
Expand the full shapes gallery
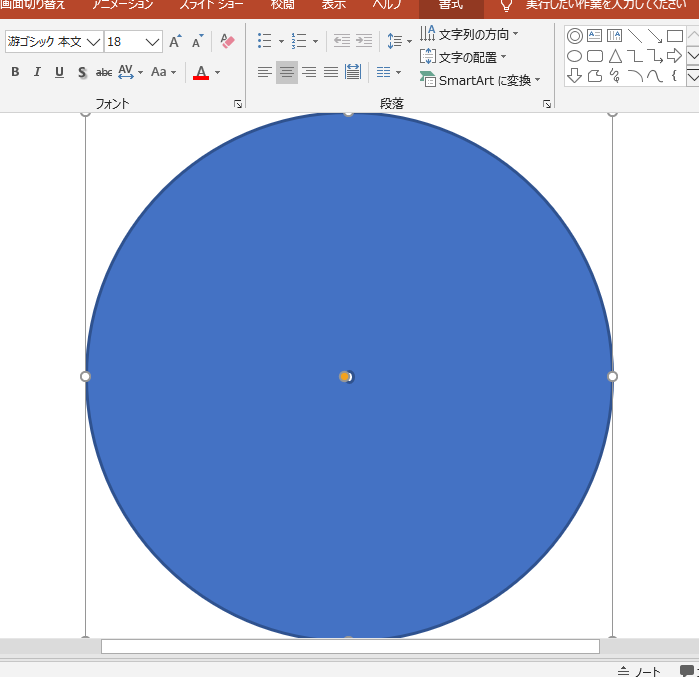693,76
